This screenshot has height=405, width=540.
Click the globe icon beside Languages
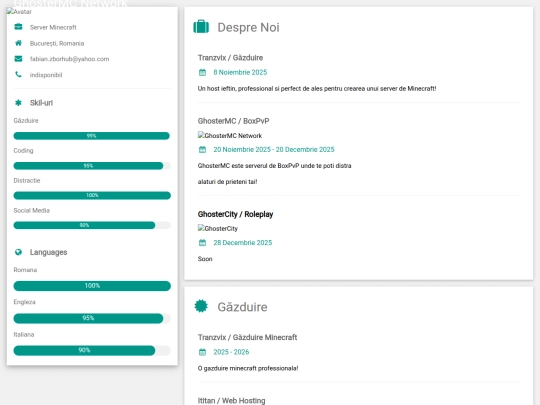click(18, 252)
